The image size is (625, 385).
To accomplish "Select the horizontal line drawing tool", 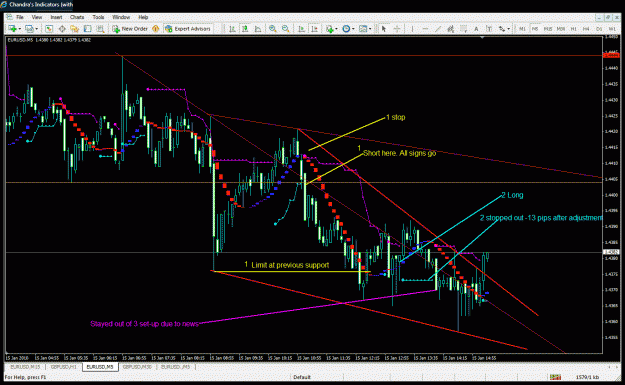I will click(425, 29).
